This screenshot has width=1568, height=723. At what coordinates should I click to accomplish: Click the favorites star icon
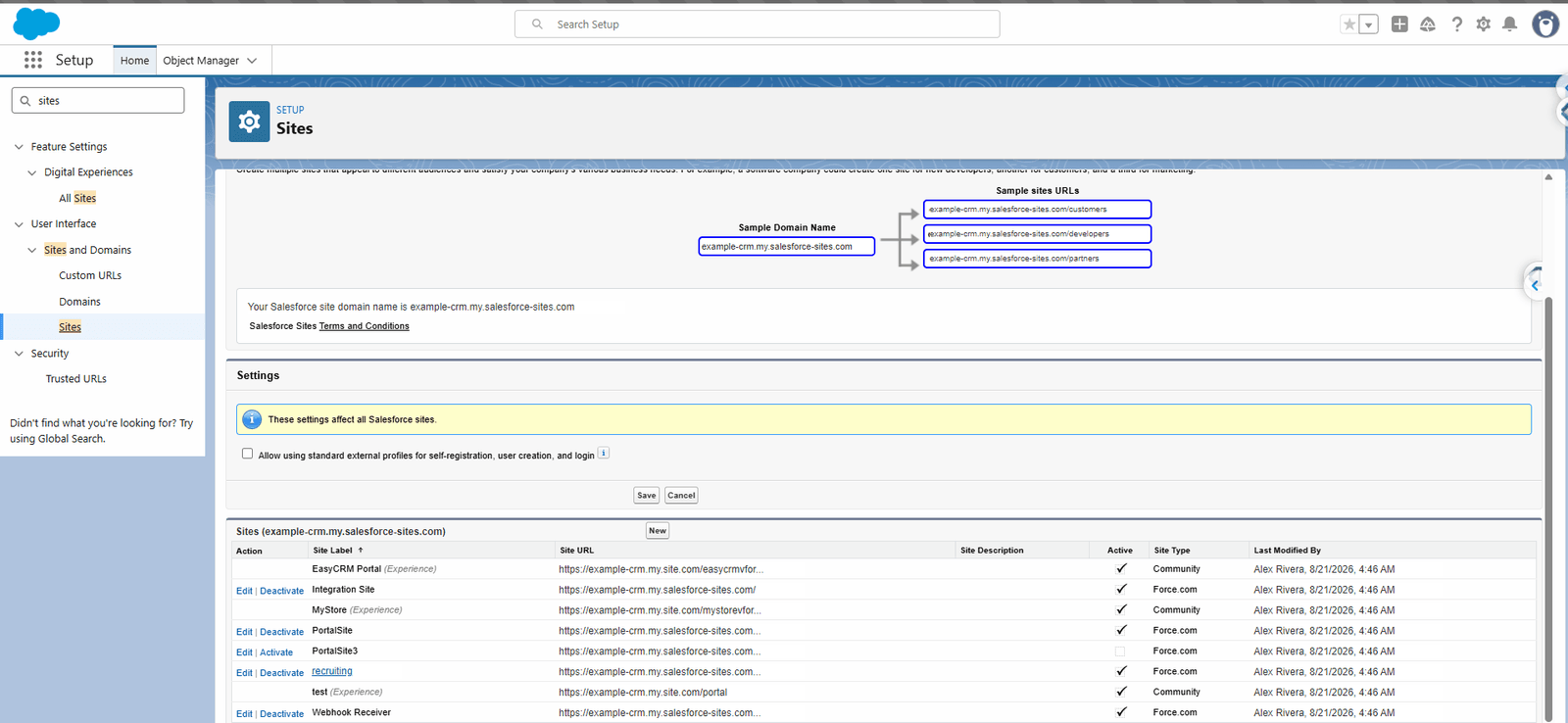(x=1349, y=24)
